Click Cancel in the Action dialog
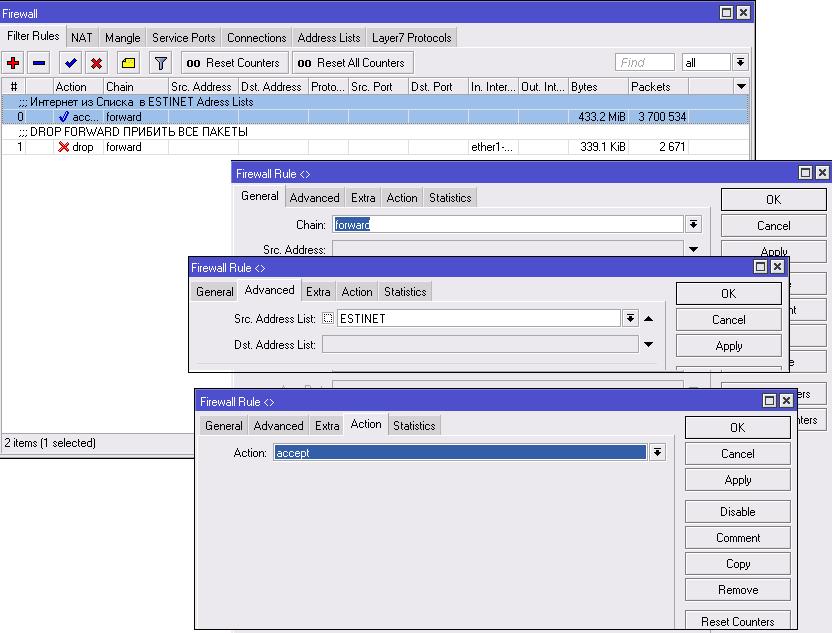840x633 pixels. (x=738, y=454)
